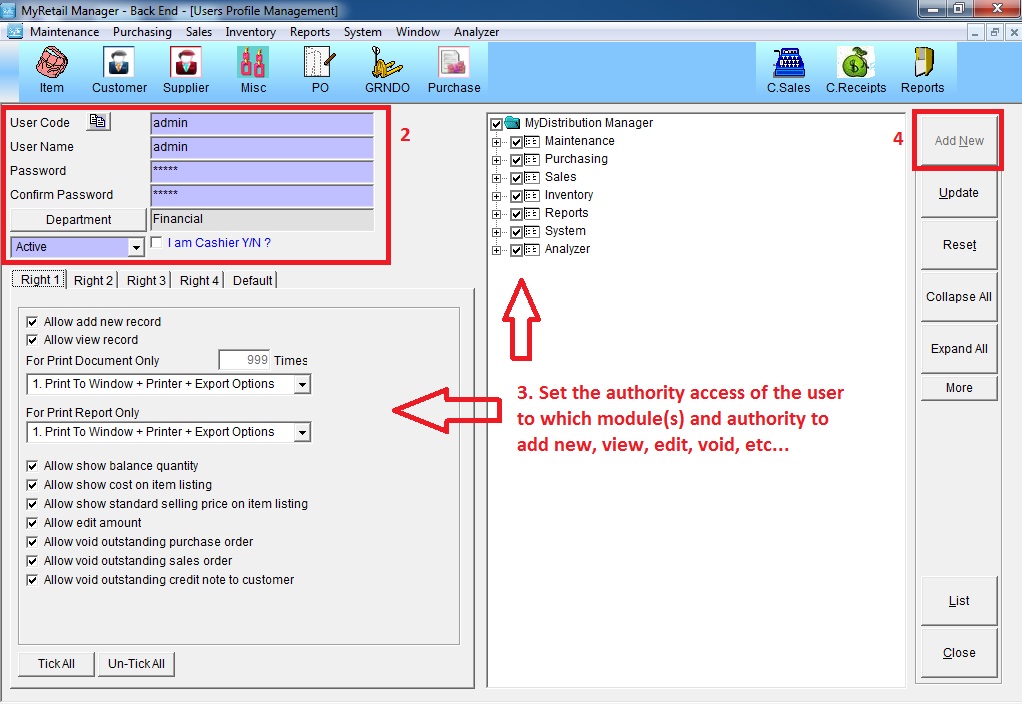
Task: Launch the C.Sales cash register icon
Action: [788, 66]
